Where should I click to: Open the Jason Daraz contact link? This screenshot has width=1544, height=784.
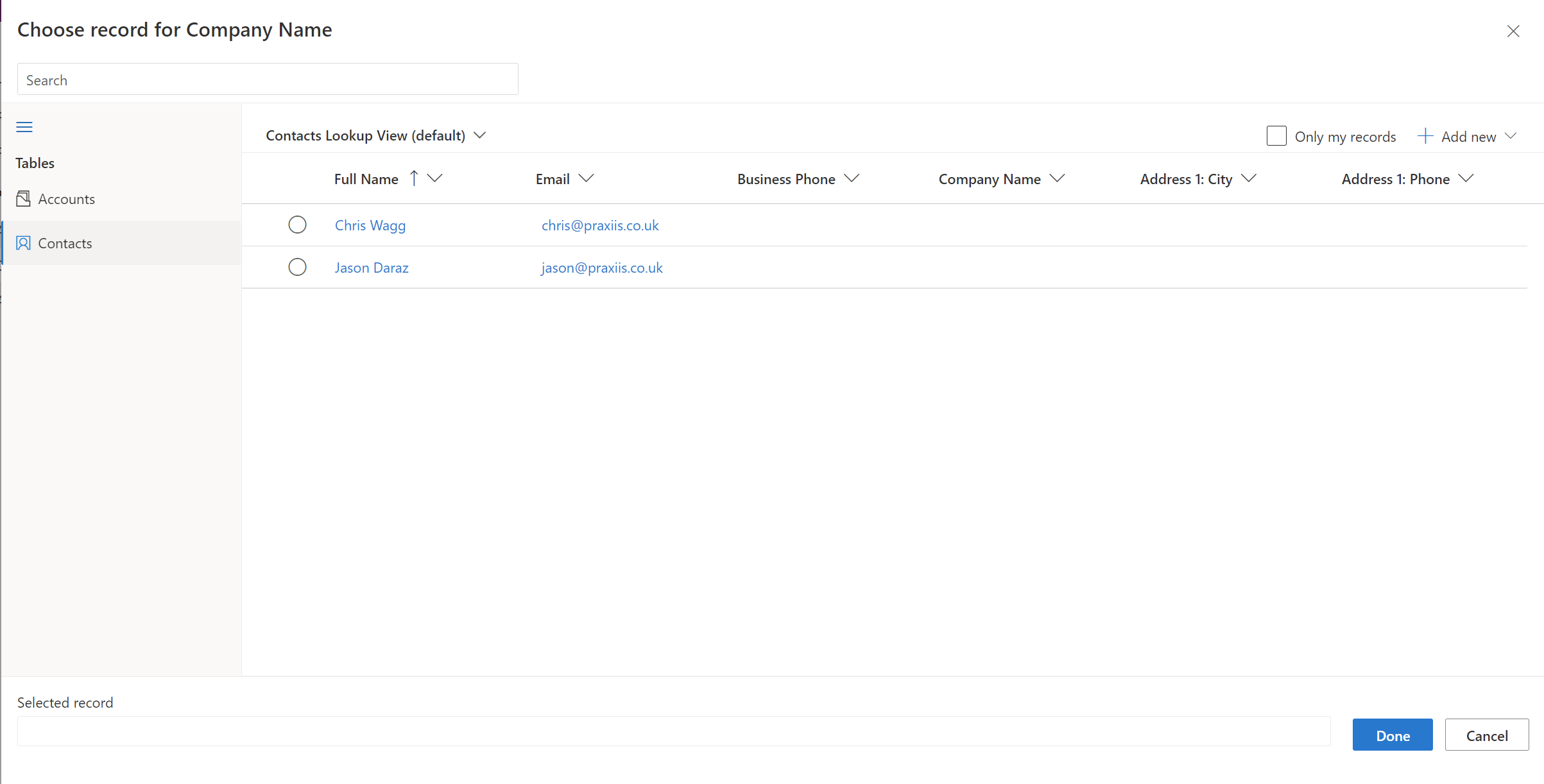372,268
